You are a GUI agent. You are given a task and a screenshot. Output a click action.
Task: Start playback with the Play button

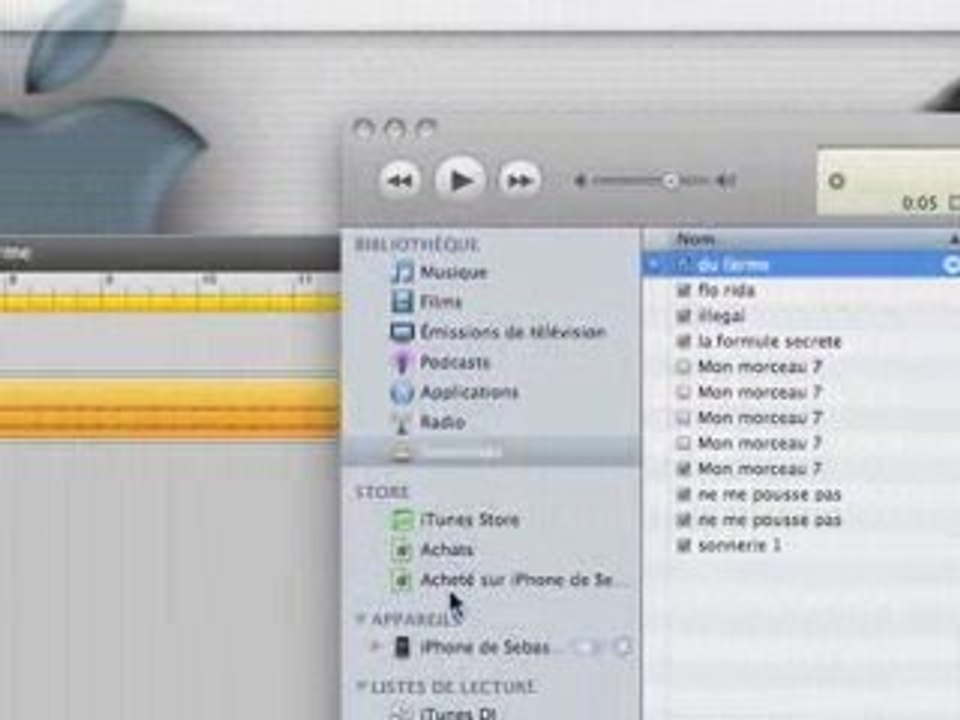click(460, 180)
